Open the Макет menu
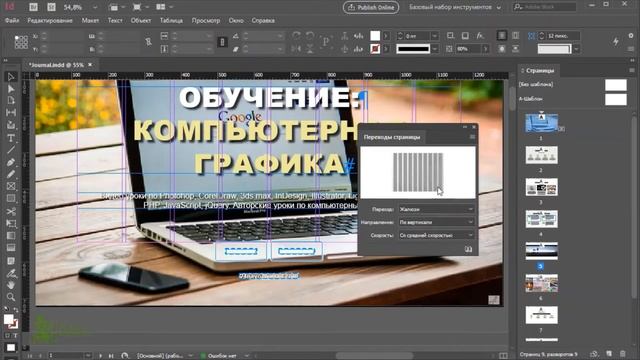The width and height of the screenshot is (640, 360). coord(90,20)
